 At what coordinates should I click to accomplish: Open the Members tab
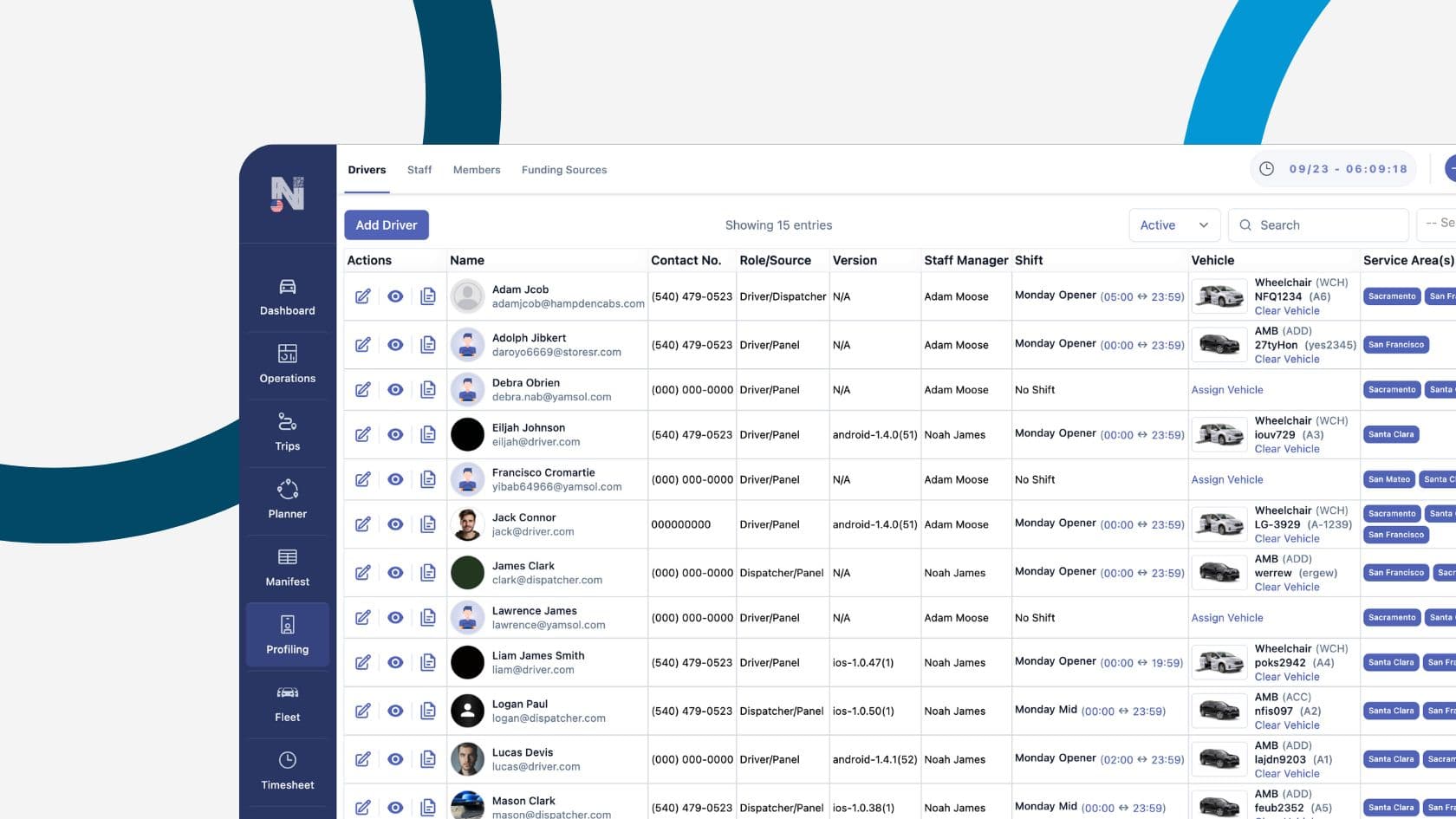pos(477,170)
